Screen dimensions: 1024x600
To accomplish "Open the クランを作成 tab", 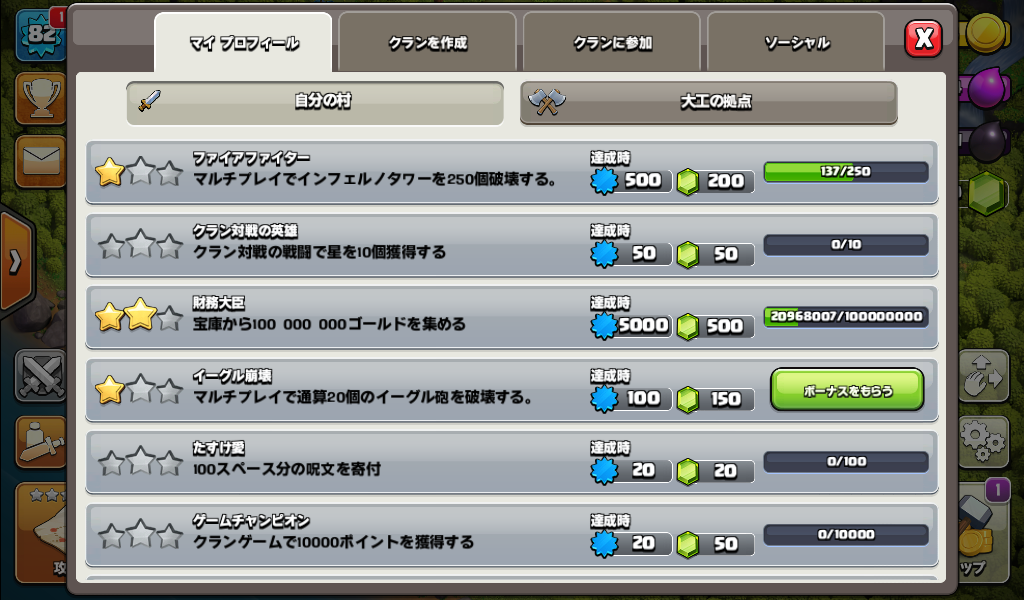I will (x=427, y=43).
